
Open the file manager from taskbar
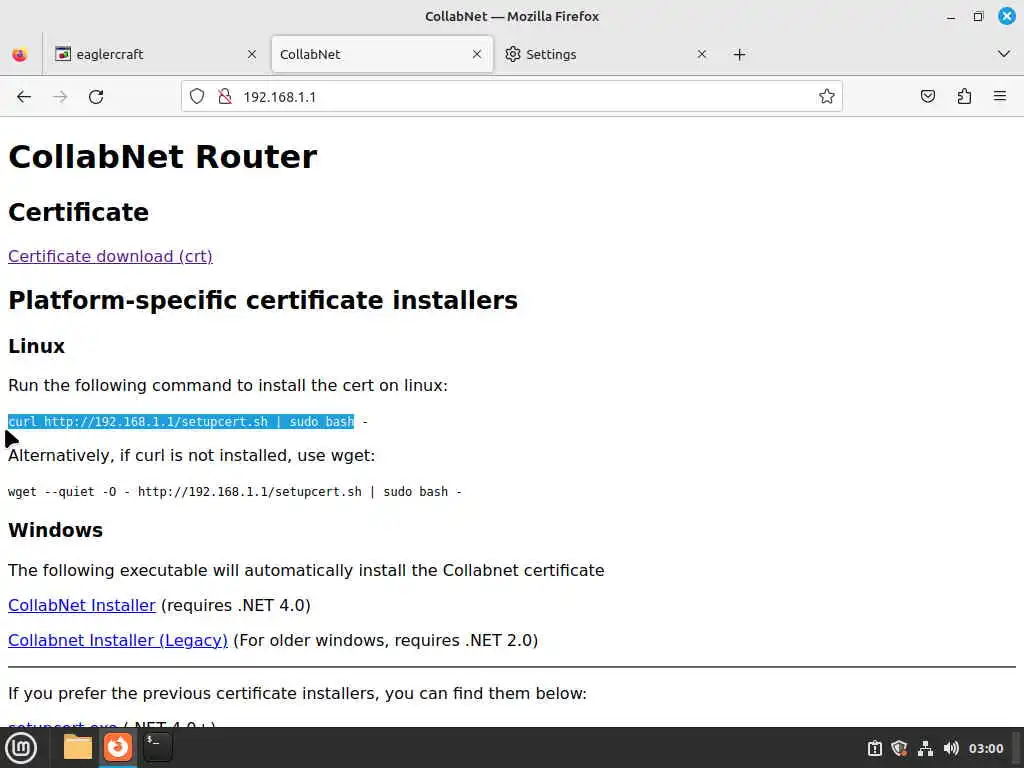point(78,747)
